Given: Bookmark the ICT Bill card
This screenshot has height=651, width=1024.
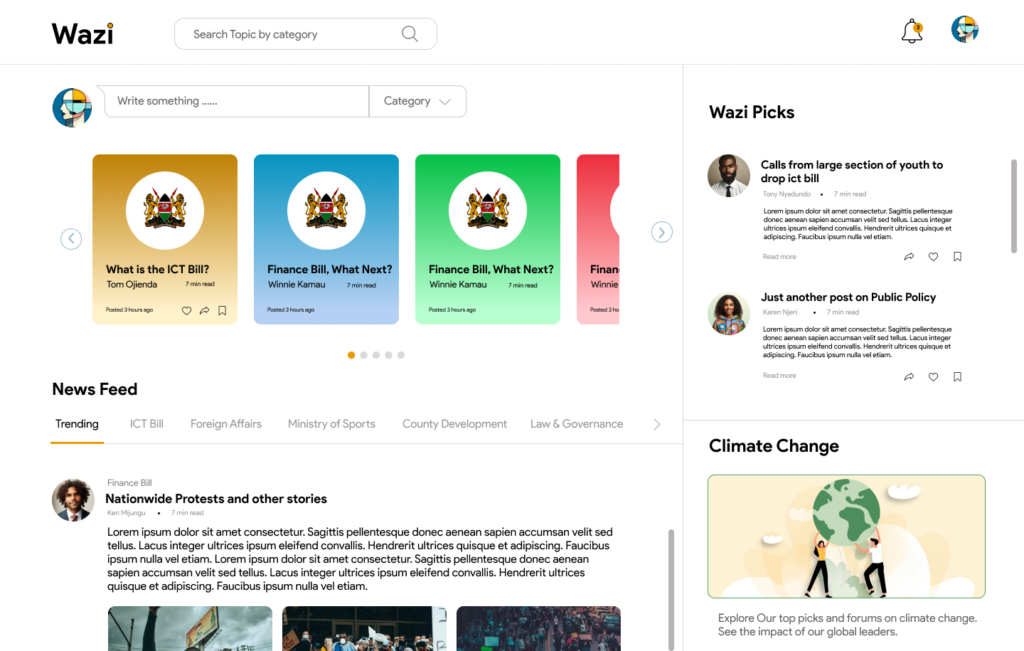Looking at the screenshot, I should coord(222,311).
